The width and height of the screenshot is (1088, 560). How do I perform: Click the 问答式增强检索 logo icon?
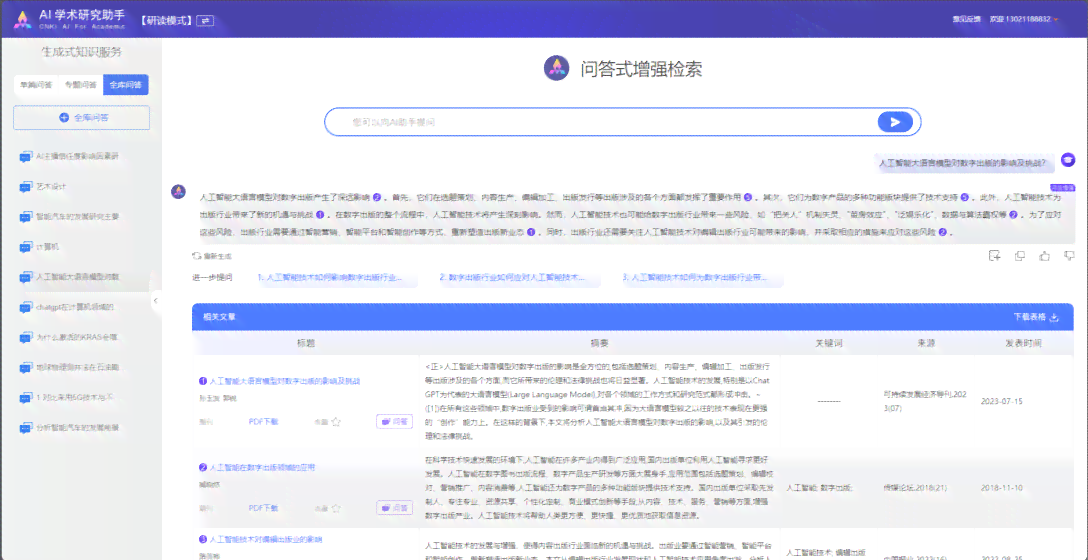(x=556, y=68)
